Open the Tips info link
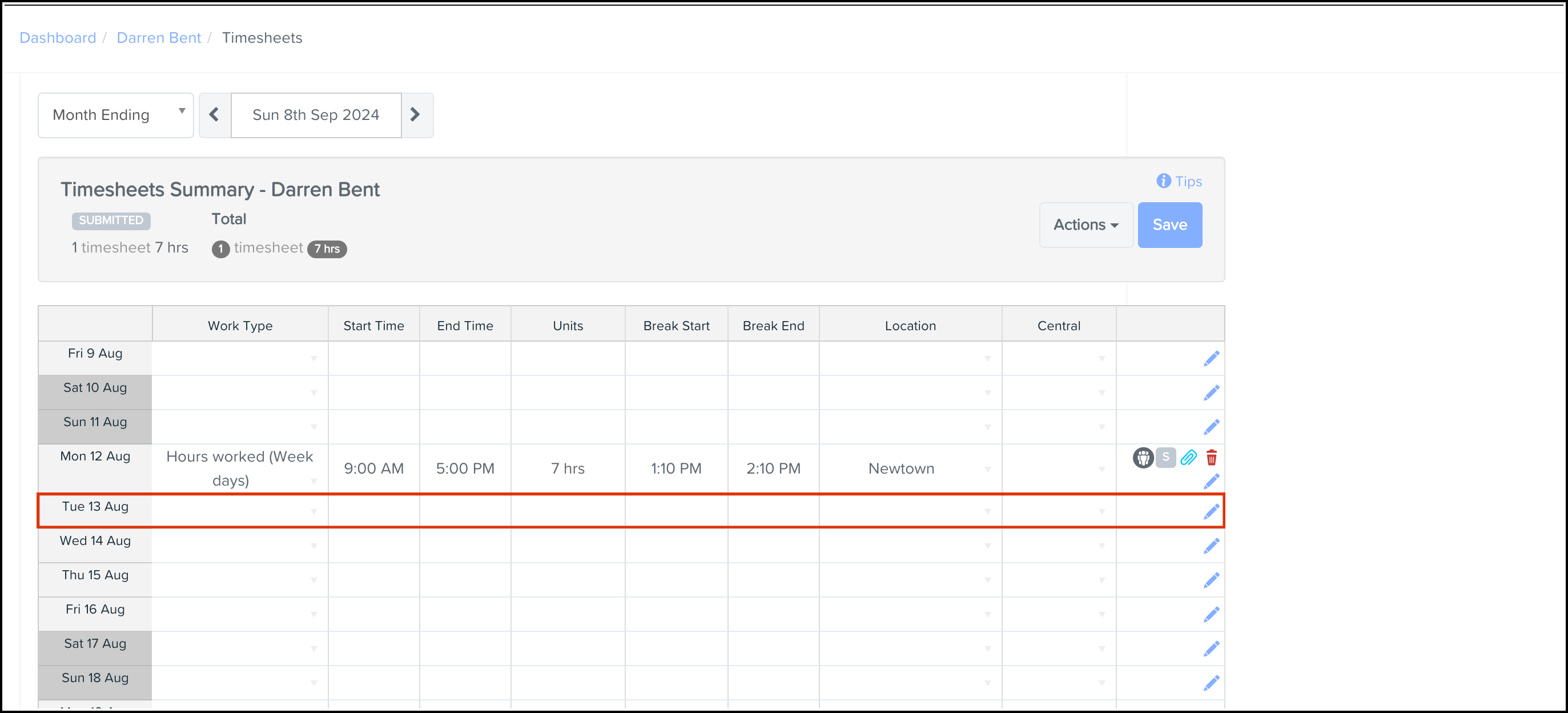1568x713 pixels. coord(1179,182)
